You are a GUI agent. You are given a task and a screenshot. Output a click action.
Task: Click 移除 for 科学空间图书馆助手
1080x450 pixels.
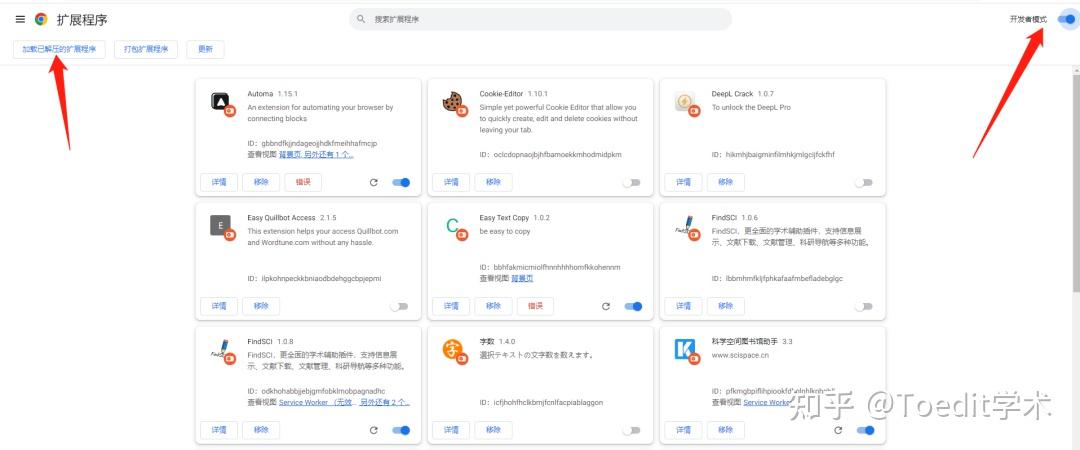[x=725, y=429]
